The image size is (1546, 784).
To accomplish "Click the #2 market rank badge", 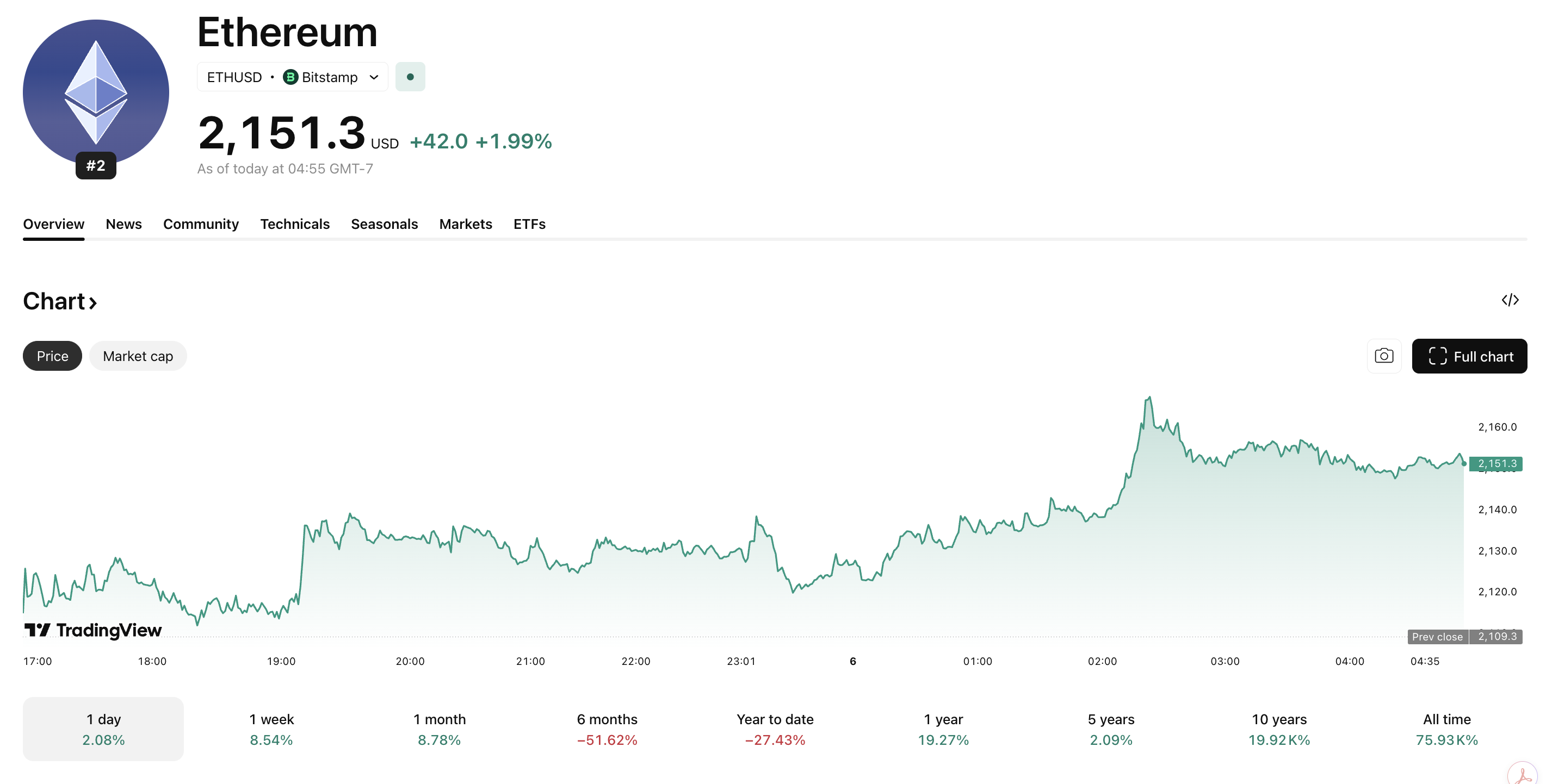I will pyautogui.click(x=96, y=166).
